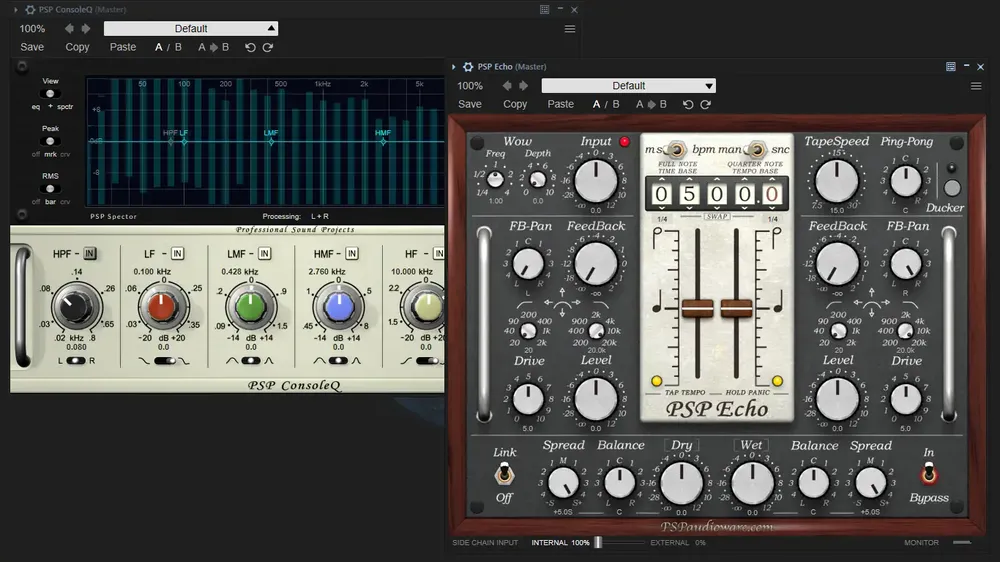1000x562 pixels.
Task: Click the Tap Tempo yellow button
Action: click(x=656, y=381)
